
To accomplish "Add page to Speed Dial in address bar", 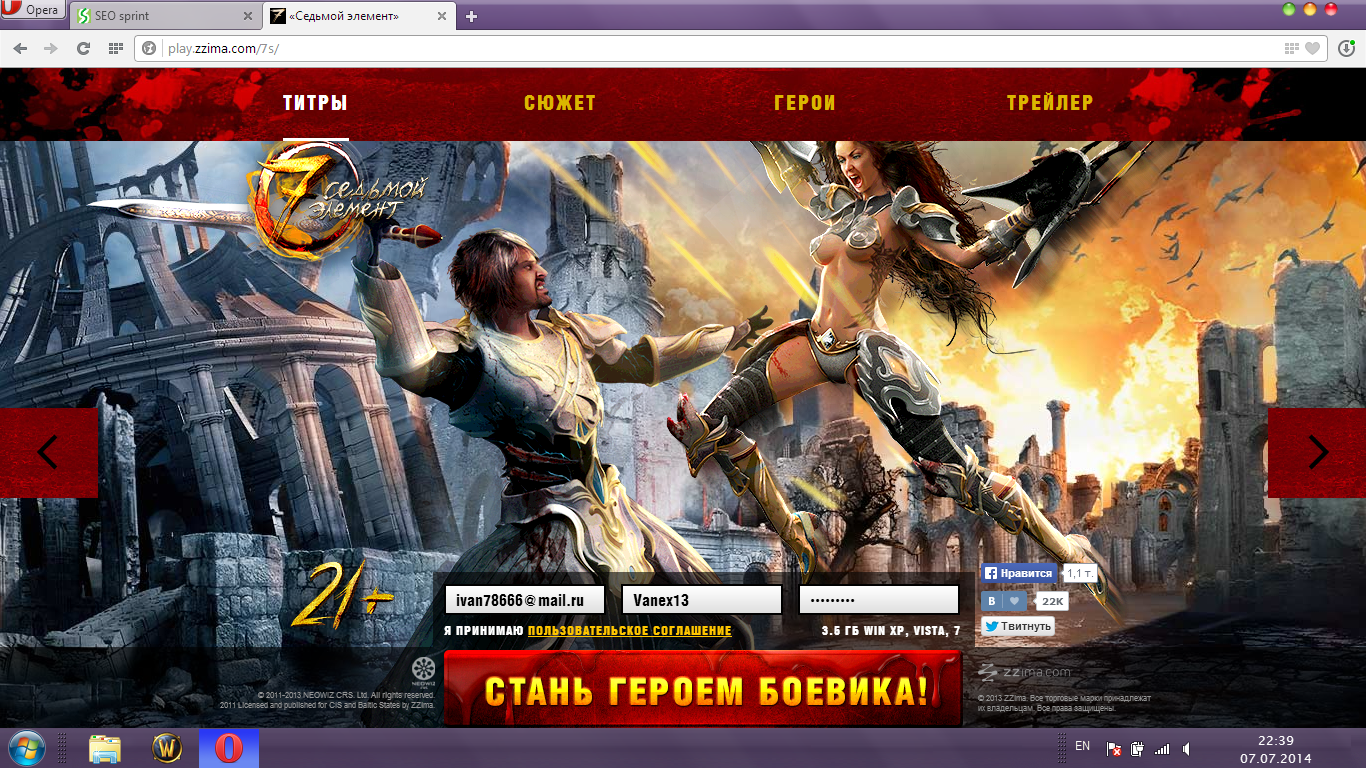I will tap(1293, 48).
